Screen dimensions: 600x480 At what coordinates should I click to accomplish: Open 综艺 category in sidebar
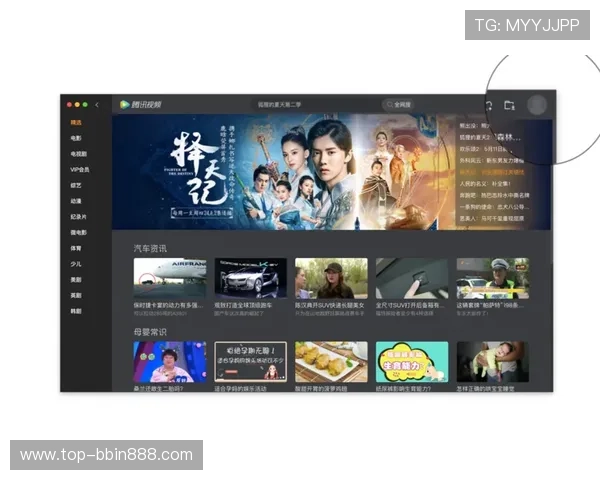tap(76, 185)
